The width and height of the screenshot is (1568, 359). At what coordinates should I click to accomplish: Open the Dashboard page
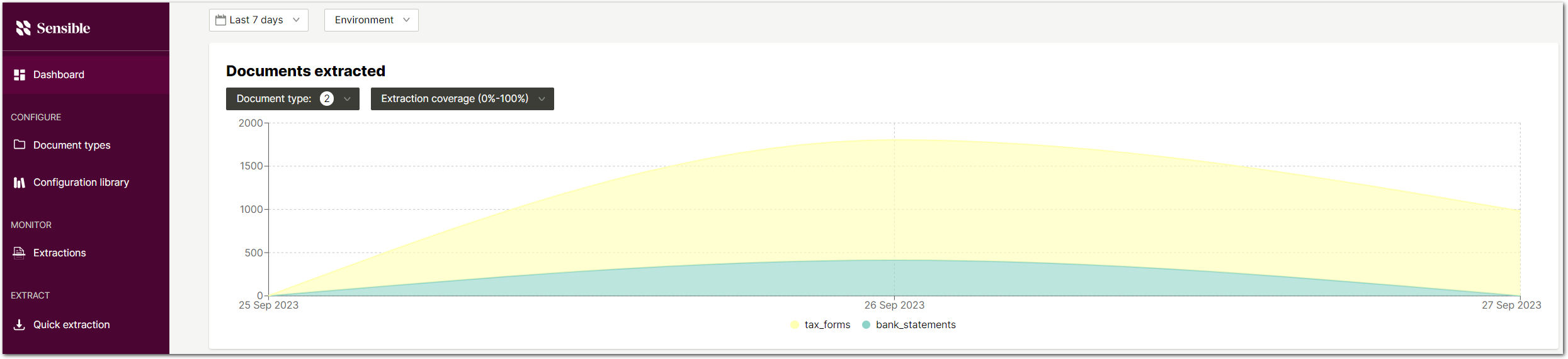click(86, 75)
